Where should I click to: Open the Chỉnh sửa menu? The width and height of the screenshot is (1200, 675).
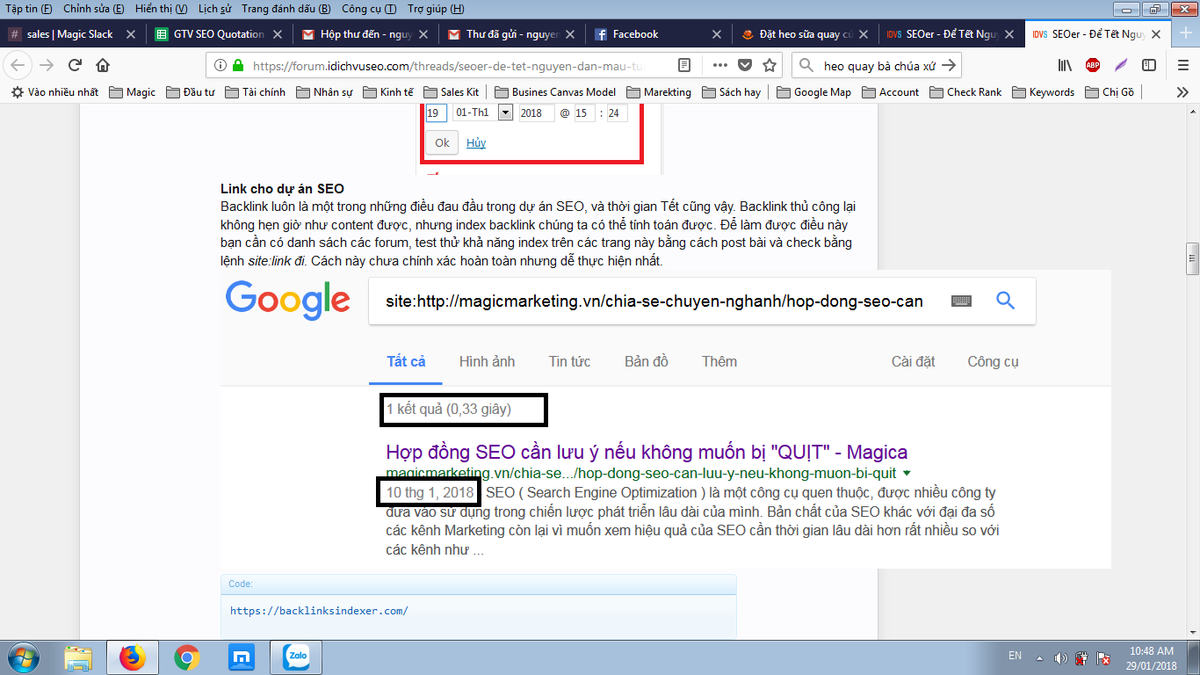coord(94,8)
